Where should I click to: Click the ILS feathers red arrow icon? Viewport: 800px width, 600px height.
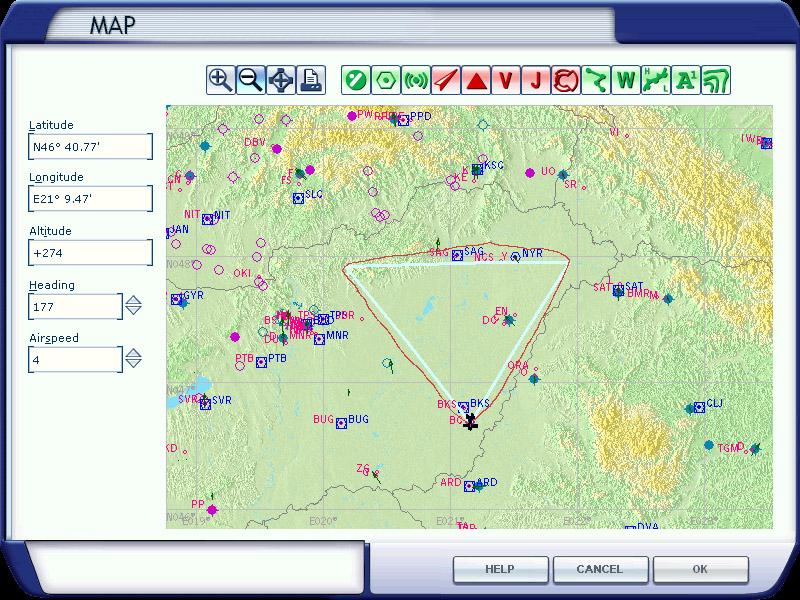pos(446,80)
